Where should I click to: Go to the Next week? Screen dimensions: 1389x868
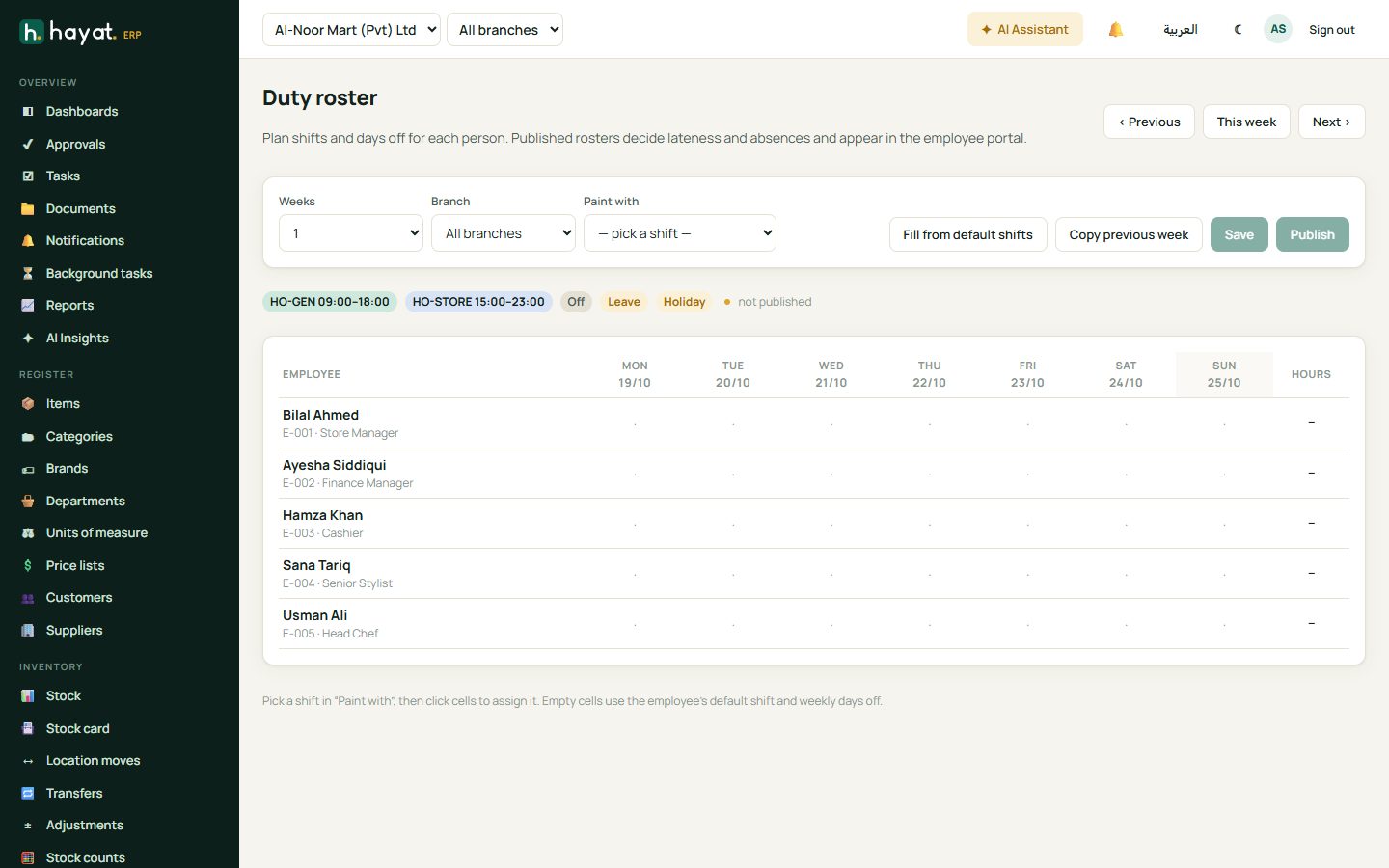coord(1331,122)
